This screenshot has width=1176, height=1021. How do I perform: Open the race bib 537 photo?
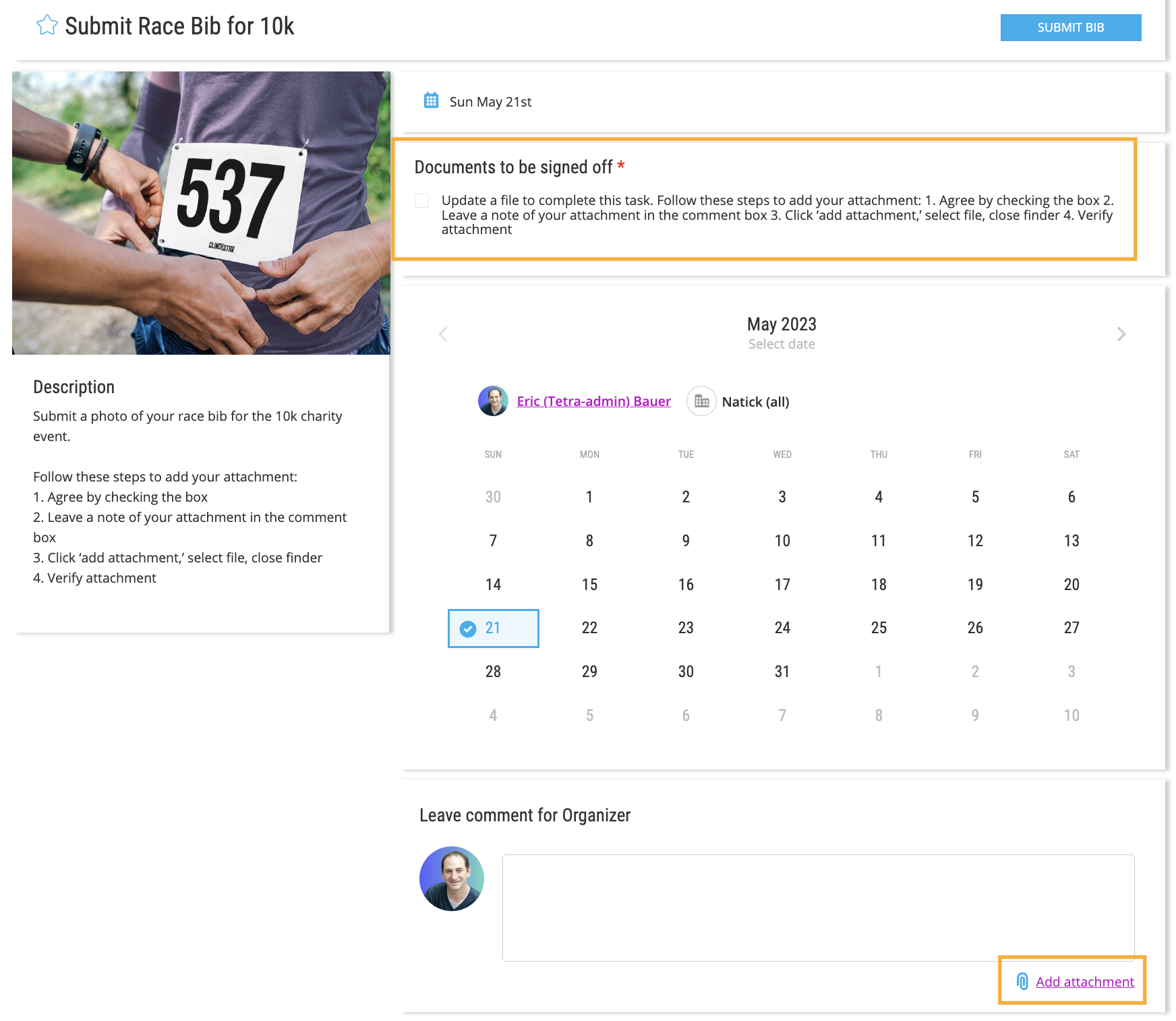pos(201,213)
